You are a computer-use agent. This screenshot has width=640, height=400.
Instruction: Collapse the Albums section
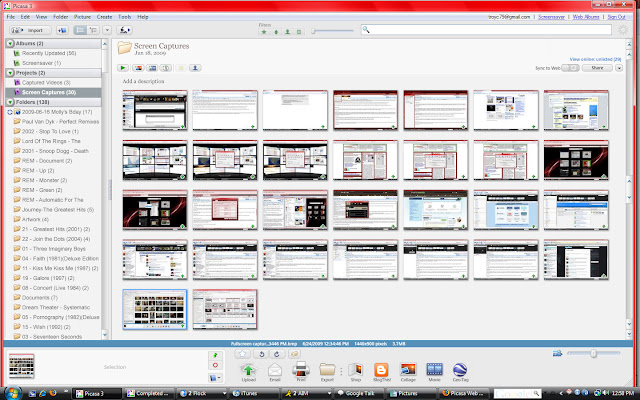pos(10,45)
